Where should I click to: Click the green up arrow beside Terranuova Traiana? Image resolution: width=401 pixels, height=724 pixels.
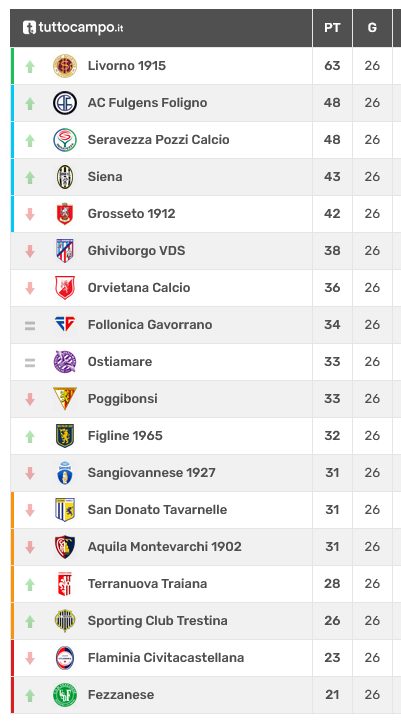tap(30, 585)
